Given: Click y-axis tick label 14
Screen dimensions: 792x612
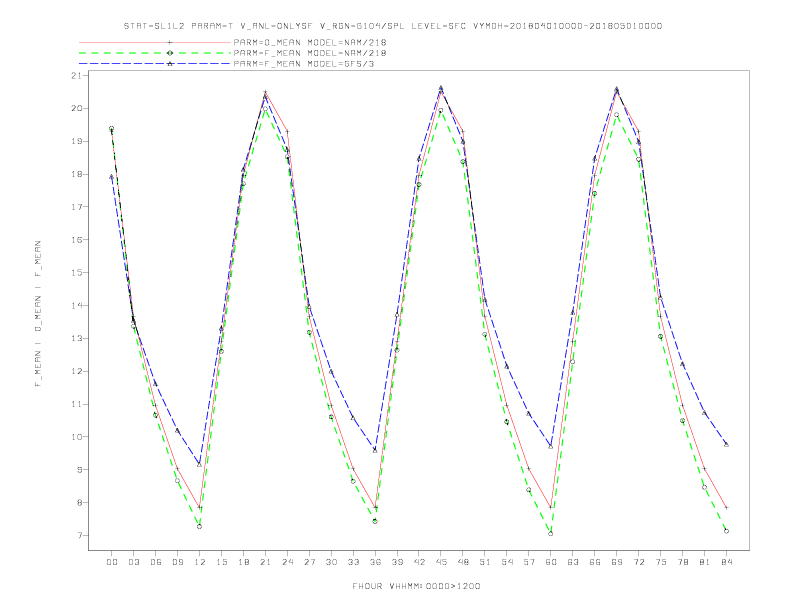Looking at the screenshot, I should pos(77,305).
